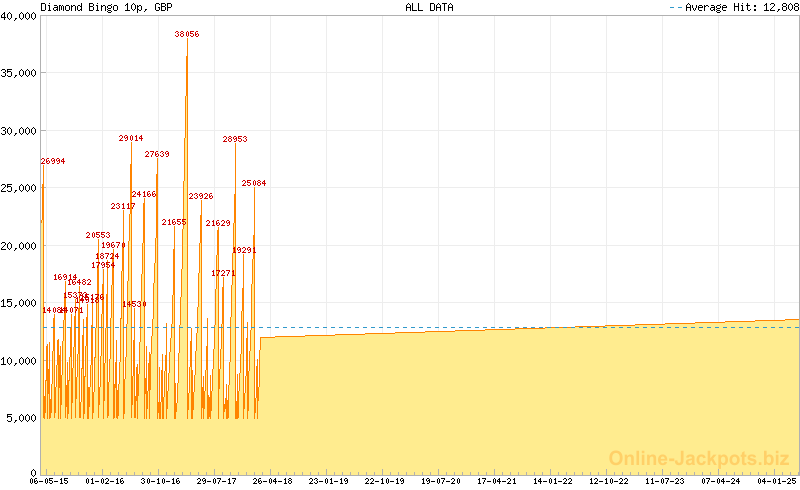Click the 40,000 y-axis label
800x490 pixels.
[x=19, y=15]
